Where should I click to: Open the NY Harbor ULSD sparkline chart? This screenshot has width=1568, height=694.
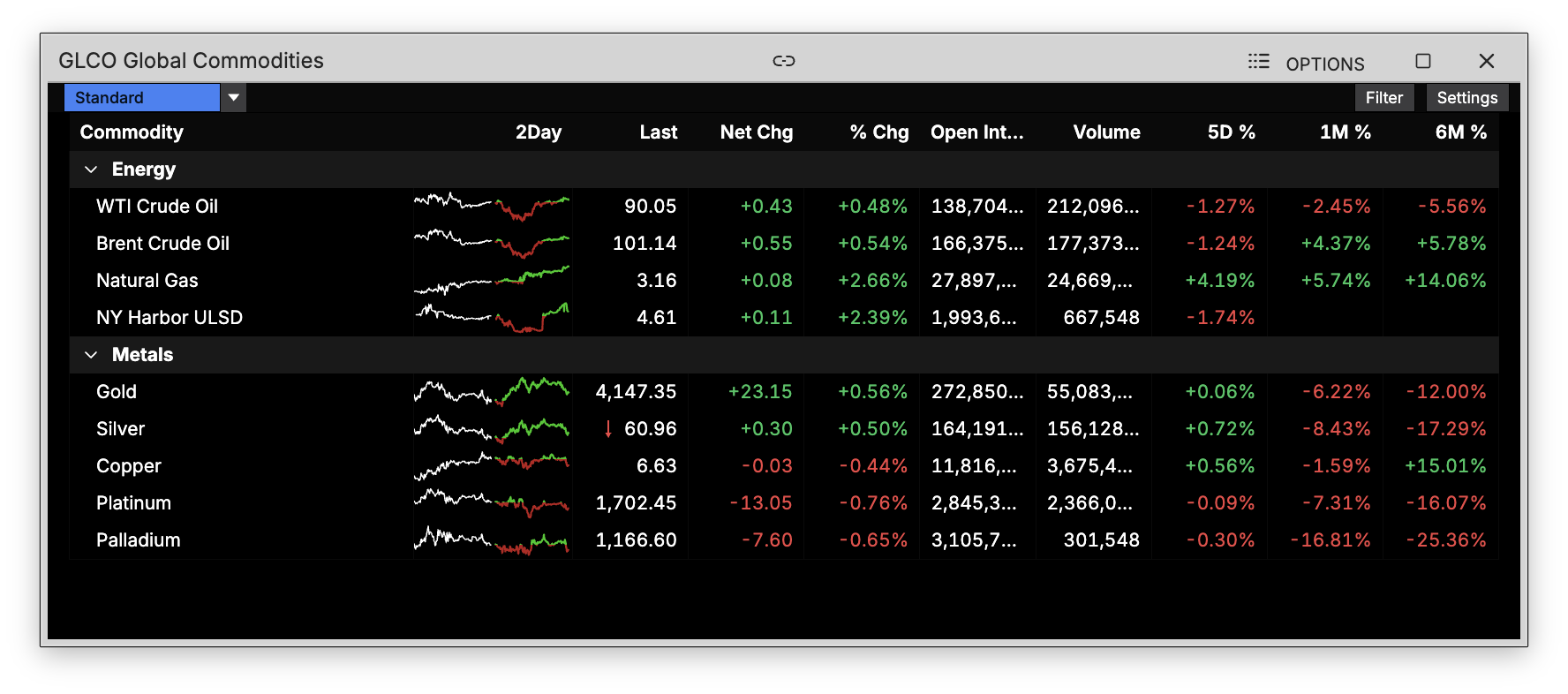tap(492, 318)
